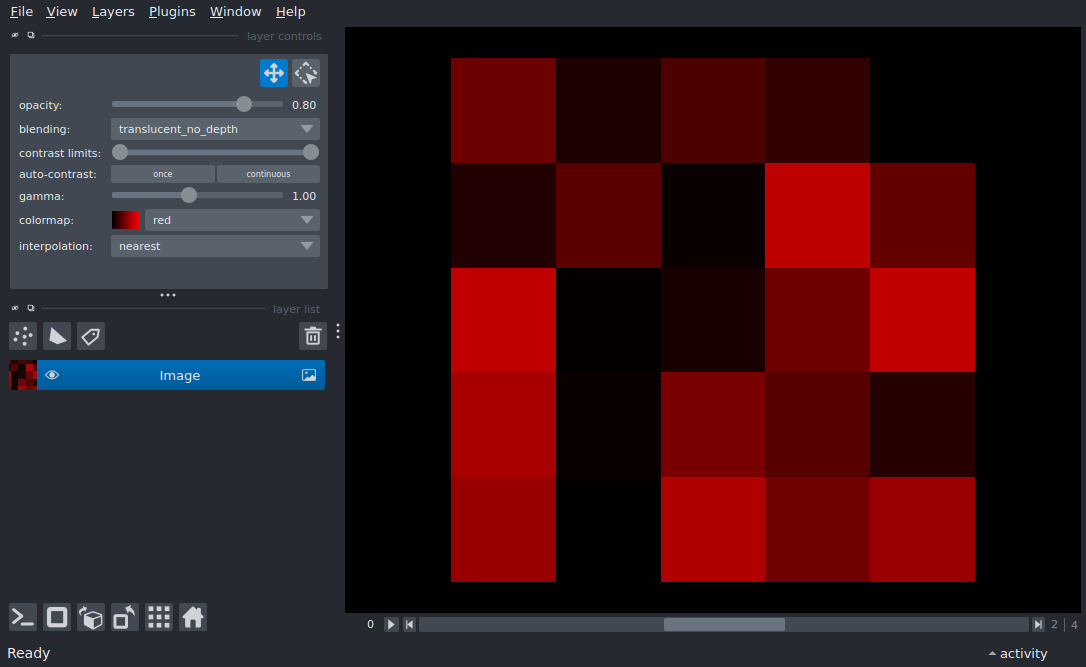The height and width of the screenshot is (667, 1086).
Task: Click the Image layer thumbnail
Action: coord(23,375)
